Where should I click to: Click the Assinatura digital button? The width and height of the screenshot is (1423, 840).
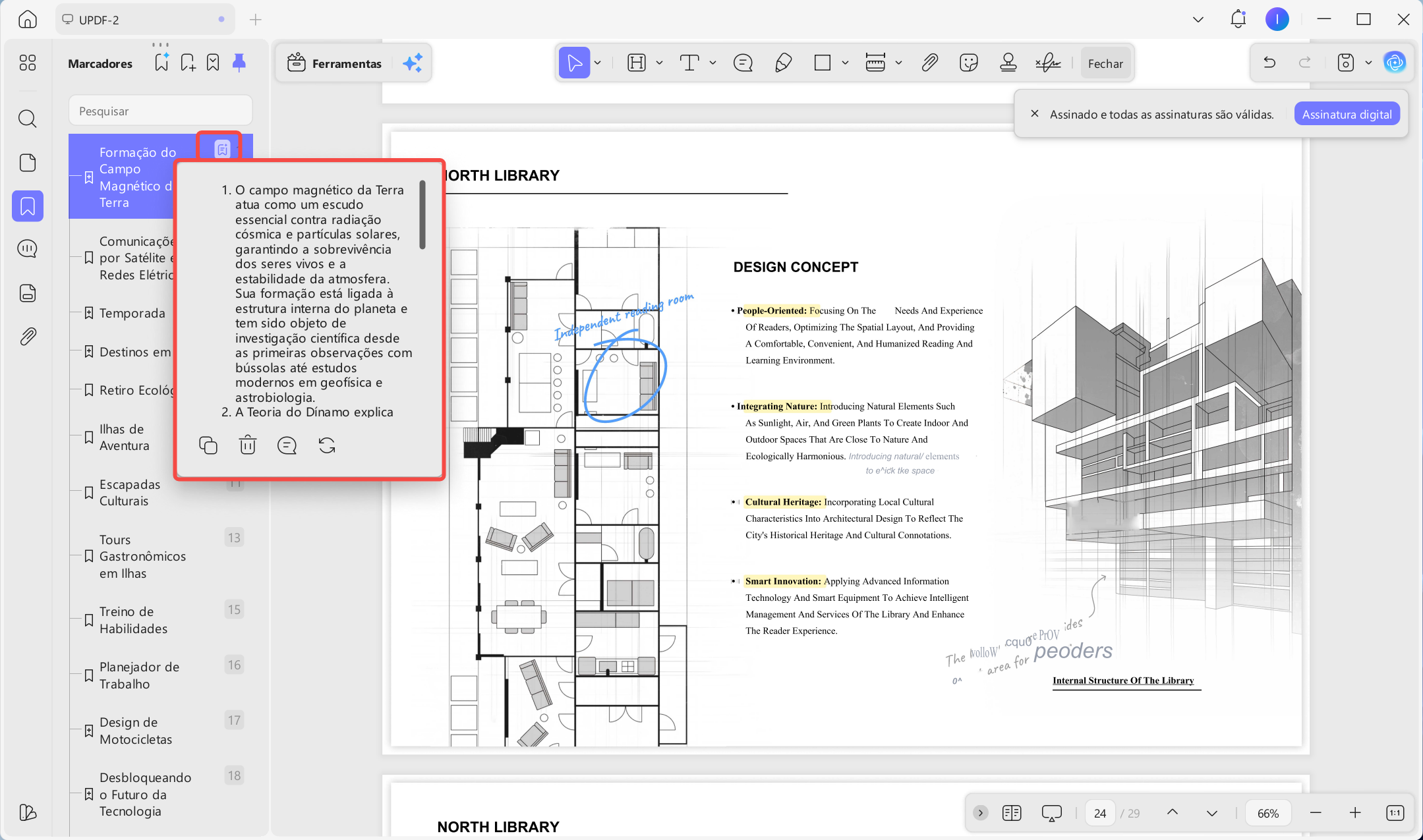(1347, 114)
